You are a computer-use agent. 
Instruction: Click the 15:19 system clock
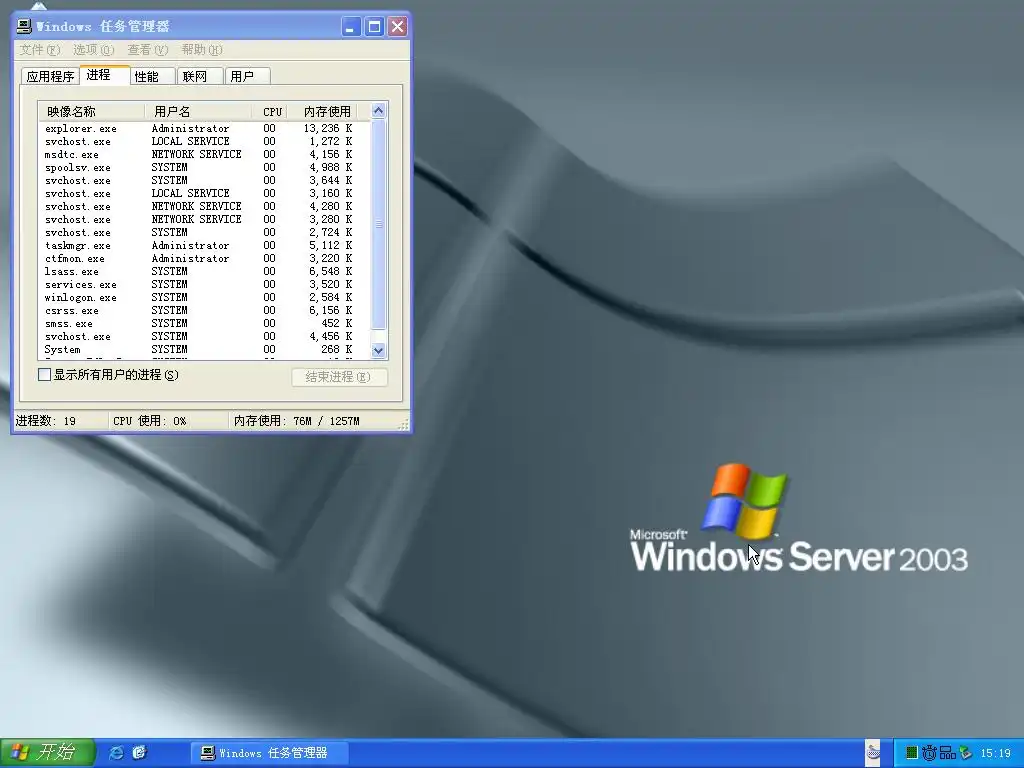coord(995,753)
